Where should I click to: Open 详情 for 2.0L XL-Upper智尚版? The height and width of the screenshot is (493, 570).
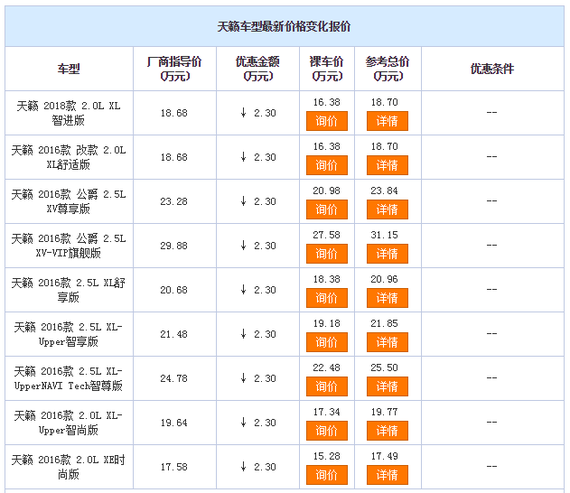pyautogui.click(x=387, y=430)
